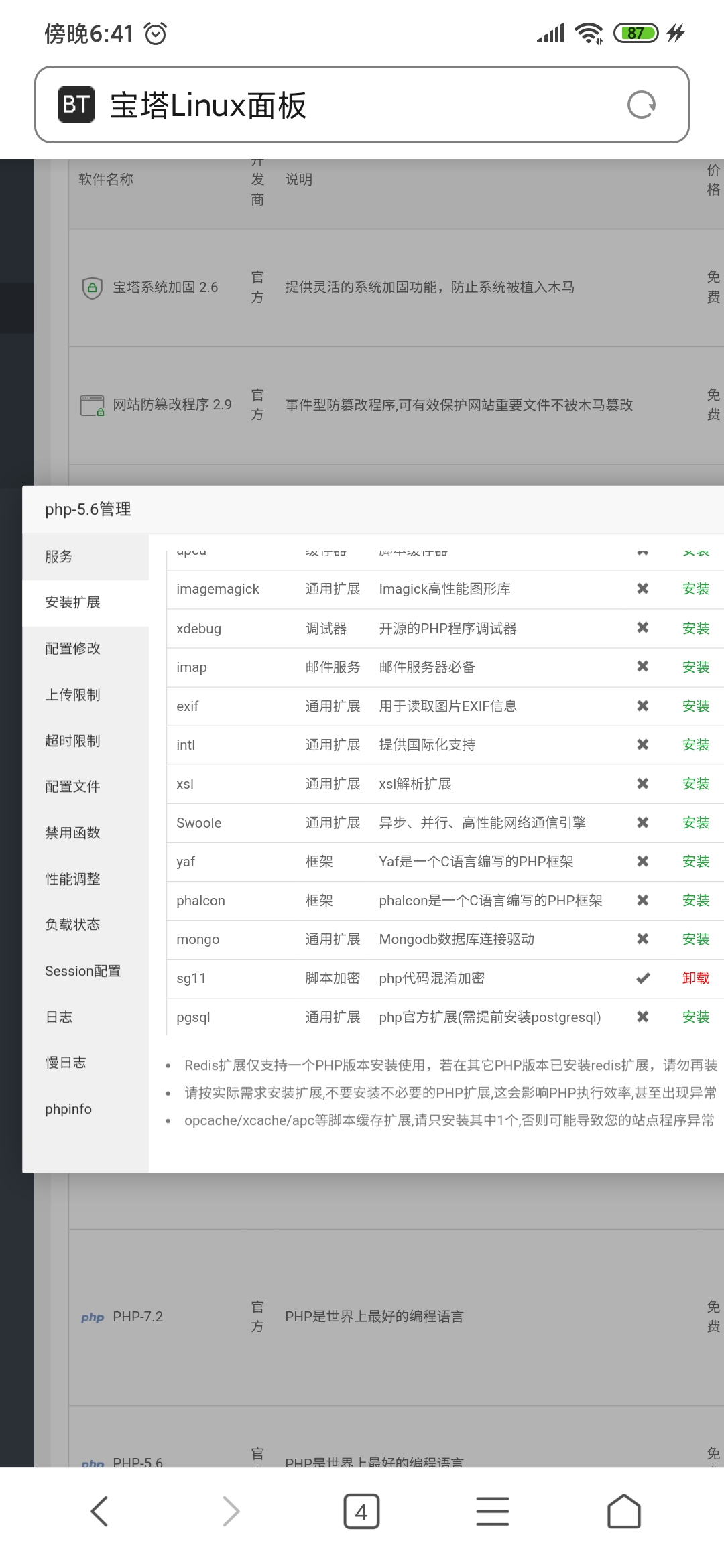Install the pgsql extension
Screen dimensions: 724x1568
pyautogui.click(x=696, y=1017)
